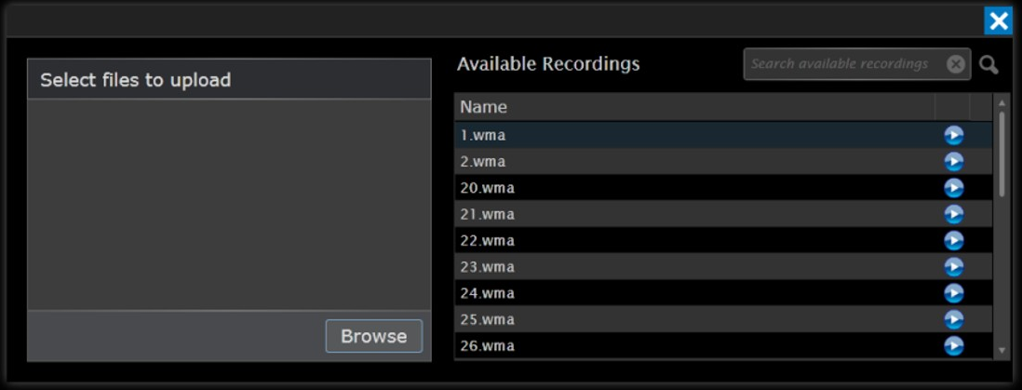Sort recordings by Name column header
Image resolution: width=1022 pixels, height=390 pixels.
click(694, 107)
